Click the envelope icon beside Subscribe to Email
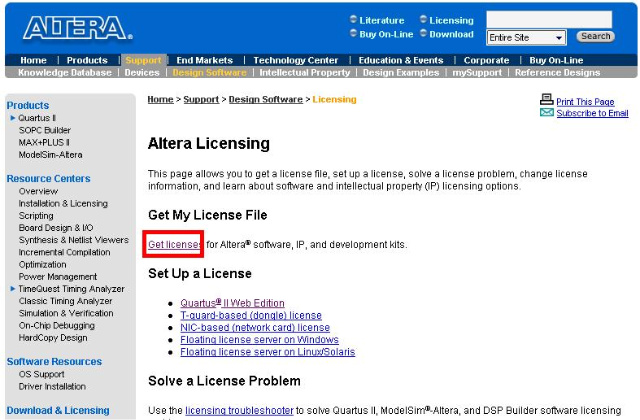This screenshot has height=420, width=640. (x=547, y=112)
